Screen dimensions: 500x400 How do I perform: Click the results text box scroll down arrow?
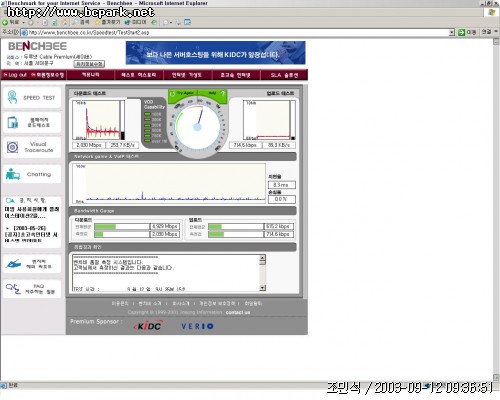[262, 287]
